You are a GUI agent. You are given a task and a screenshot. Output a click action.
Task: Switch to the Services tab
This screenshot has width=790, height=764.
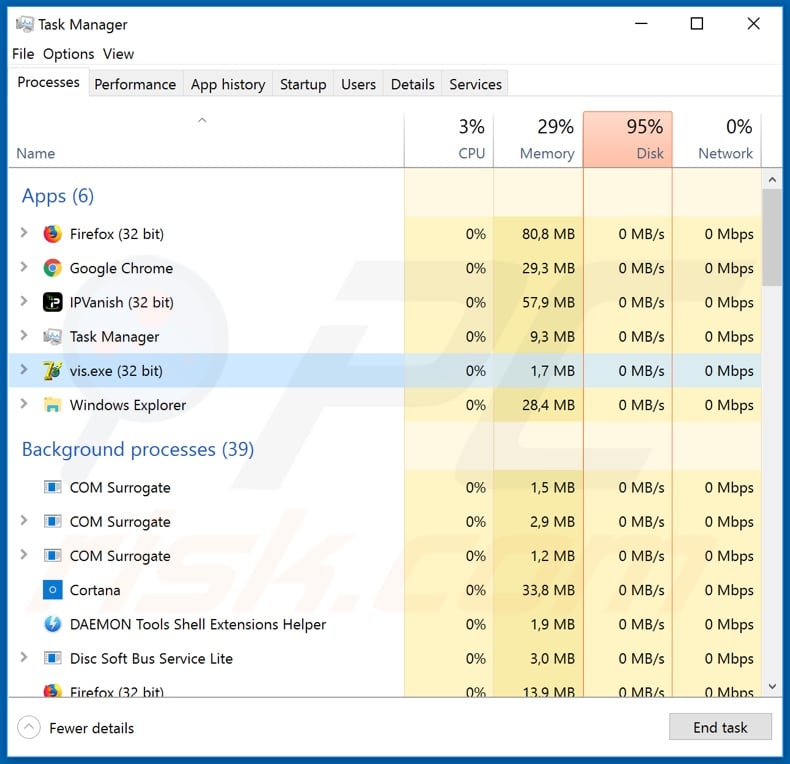click(475, 84)
